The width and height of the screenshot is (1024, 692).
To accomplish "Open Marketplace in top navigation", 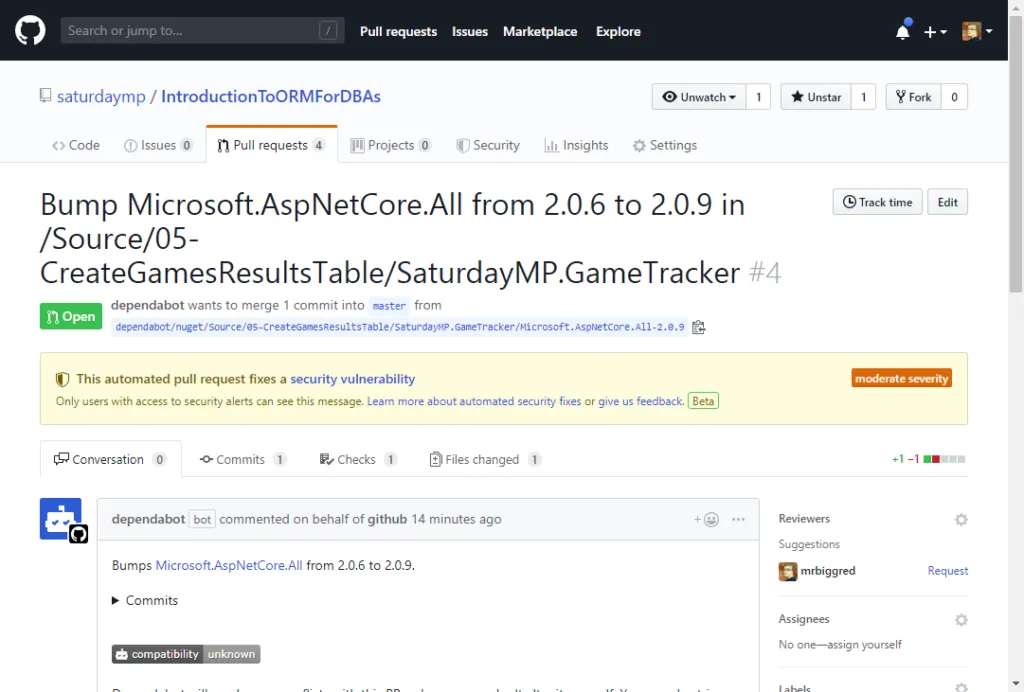I will click(540, 31).
